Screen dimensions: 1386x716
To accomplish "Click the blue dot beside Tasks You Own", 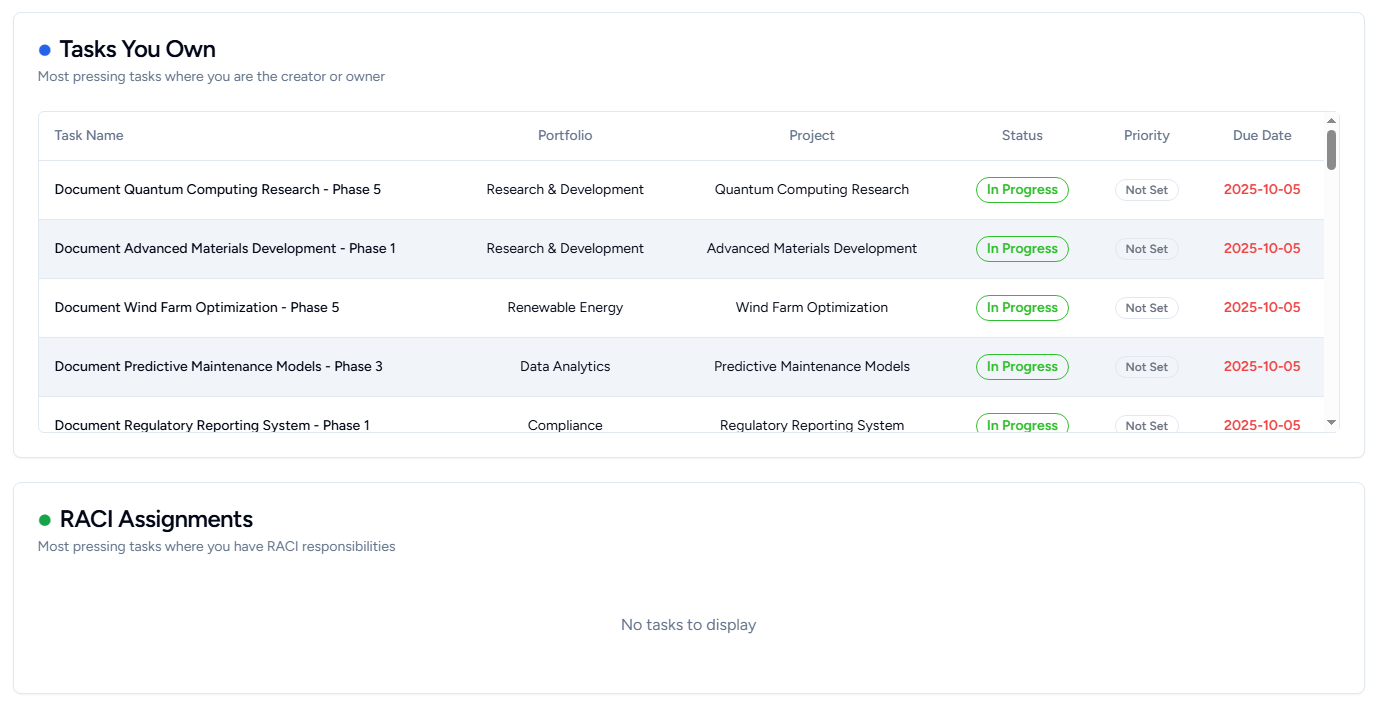I will tap(44, 50).
